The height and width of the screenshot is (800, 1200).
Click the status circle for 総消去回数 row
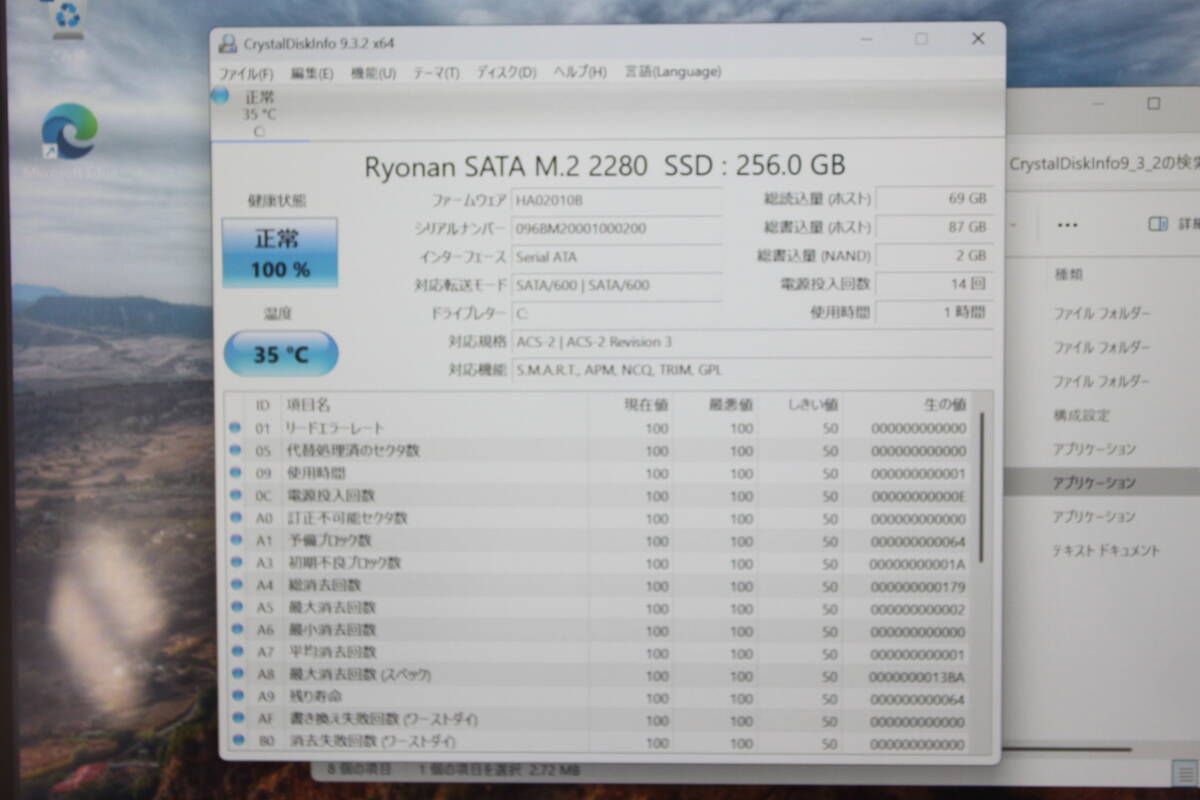coord(235,585)
